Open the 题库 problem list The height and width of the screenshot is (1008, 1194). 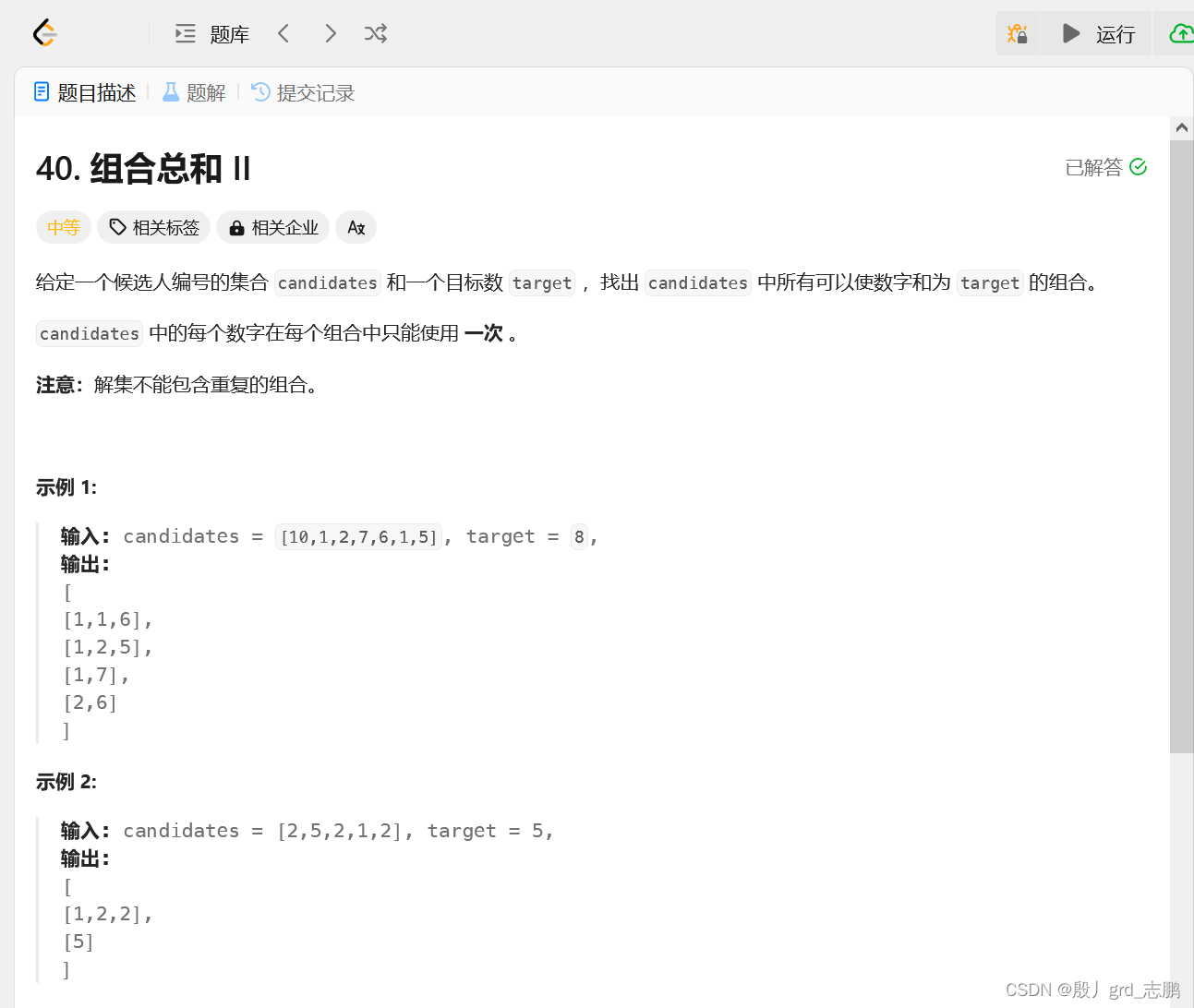click(212, 34)
